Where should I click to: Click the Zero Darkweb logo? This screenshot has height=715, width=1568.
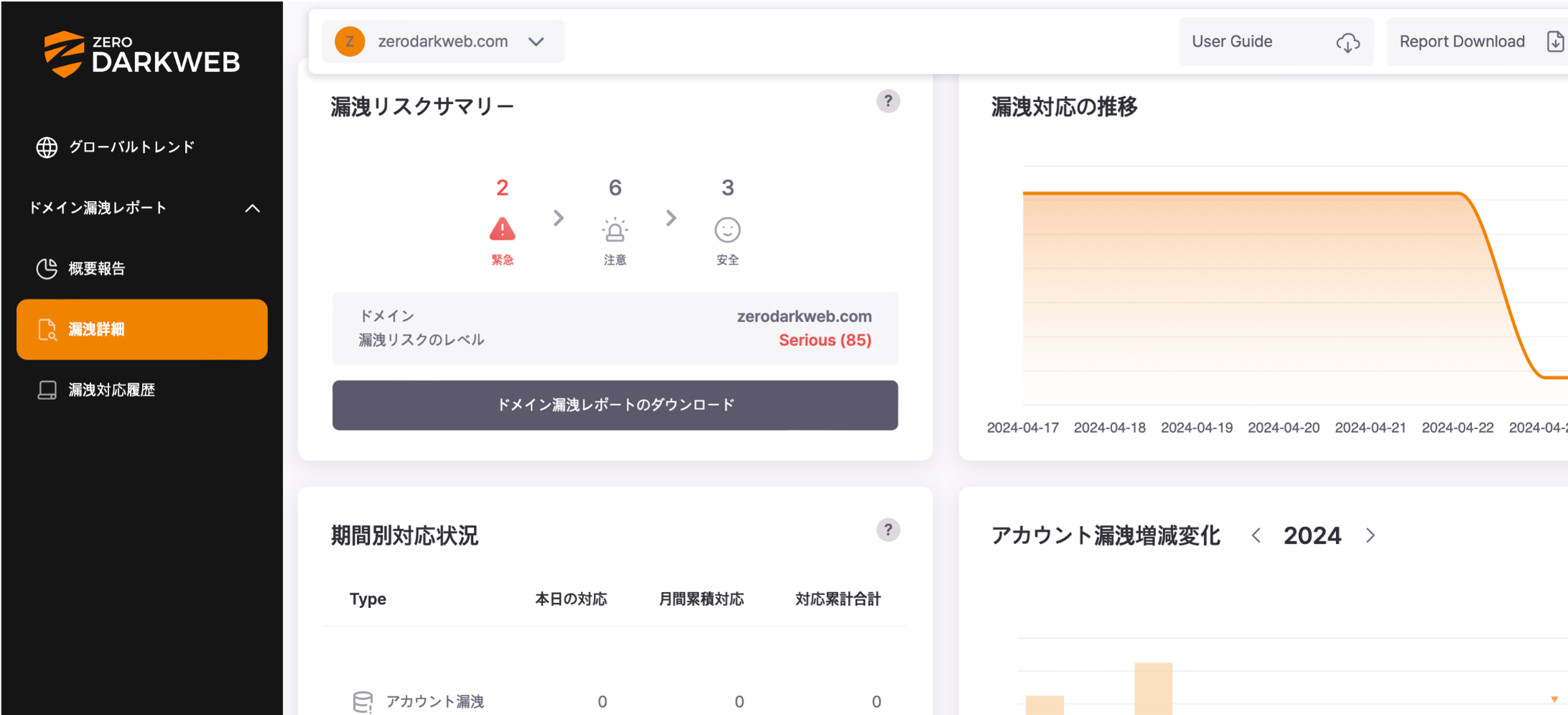[141, 54]
